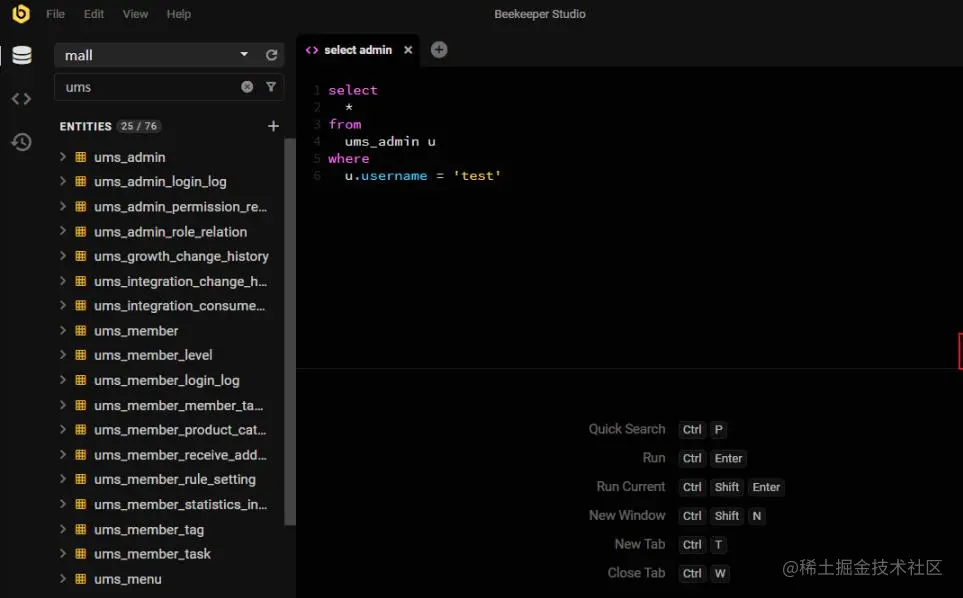Expand the ums_growth_change_history table

[x=63, y=255]
